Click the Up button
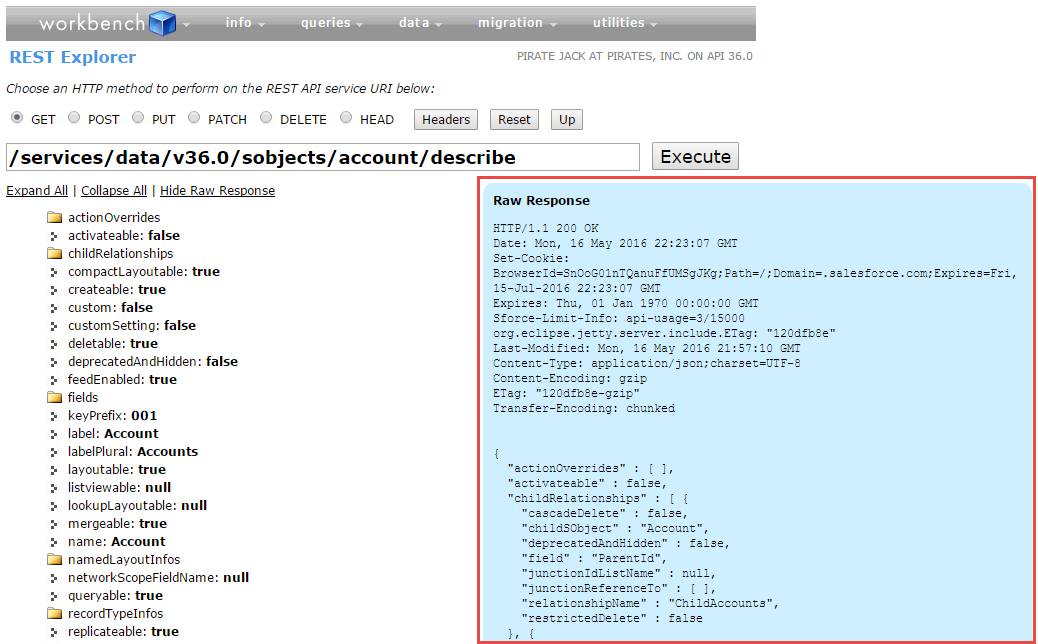 pyautogui.click(x=567, y=120)
